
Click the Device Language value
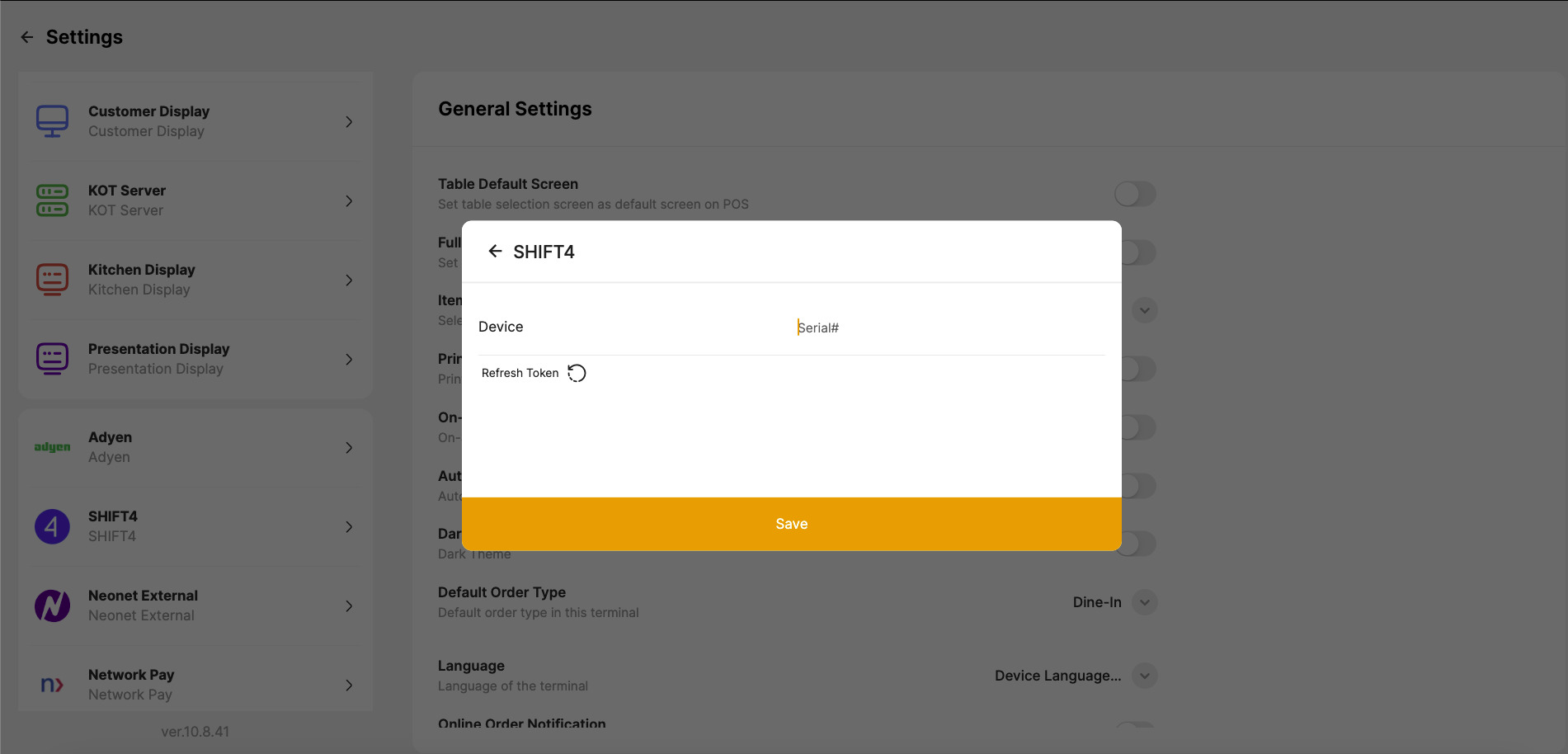tap(1058, 676)
